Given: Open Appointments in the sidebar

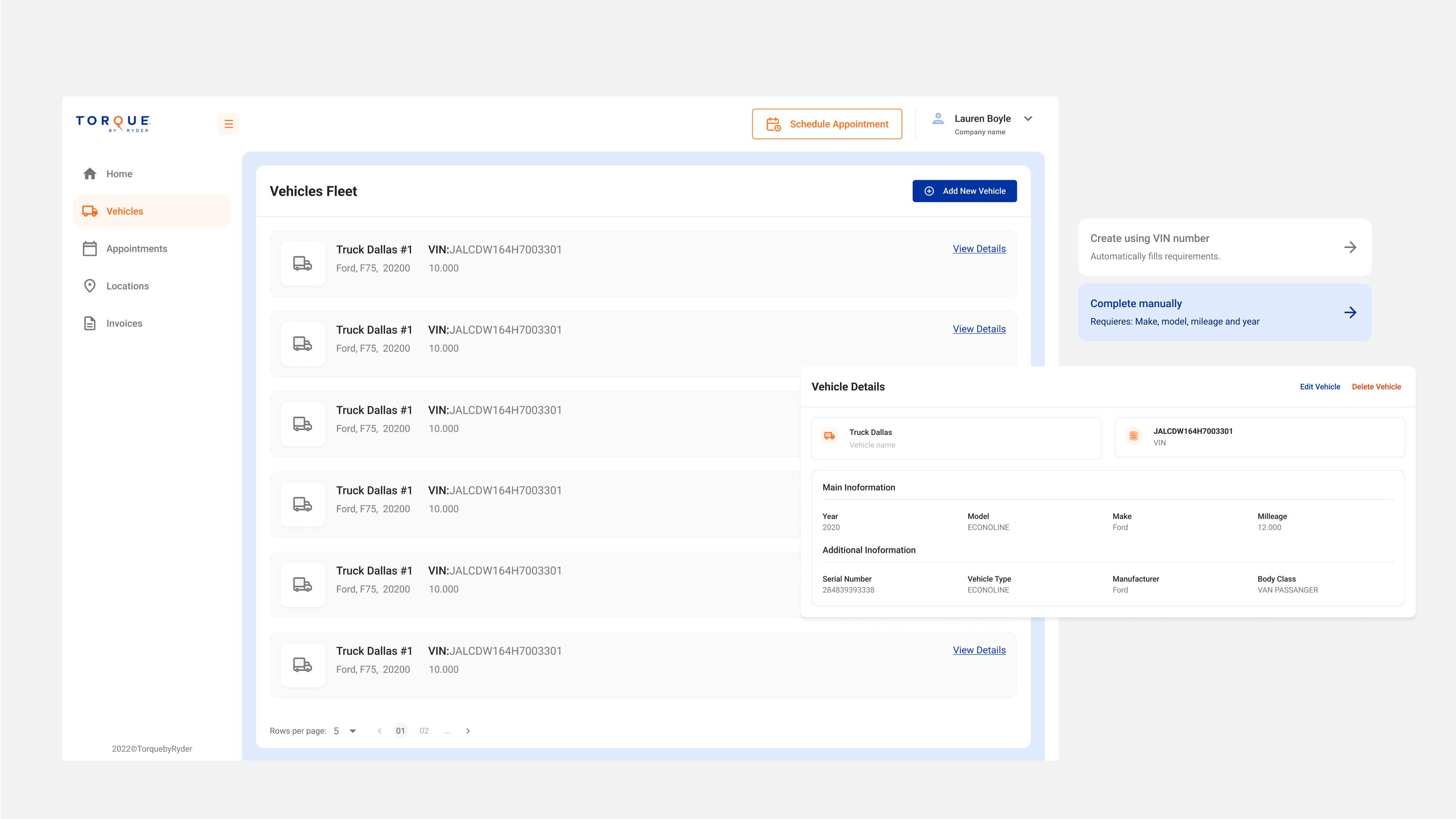Looking at the screenshot, I should (x=136, y=249).
